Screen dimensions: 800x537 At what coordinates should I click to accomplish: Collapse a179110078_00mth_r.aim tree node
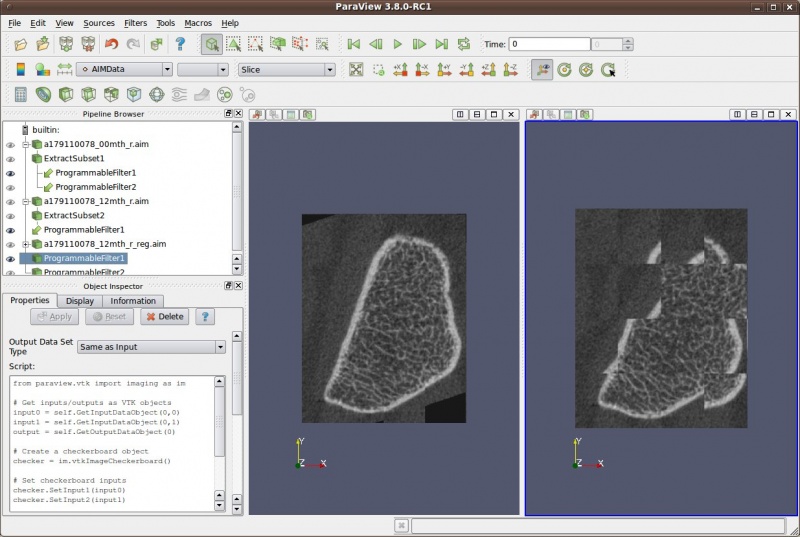(26, 145)
